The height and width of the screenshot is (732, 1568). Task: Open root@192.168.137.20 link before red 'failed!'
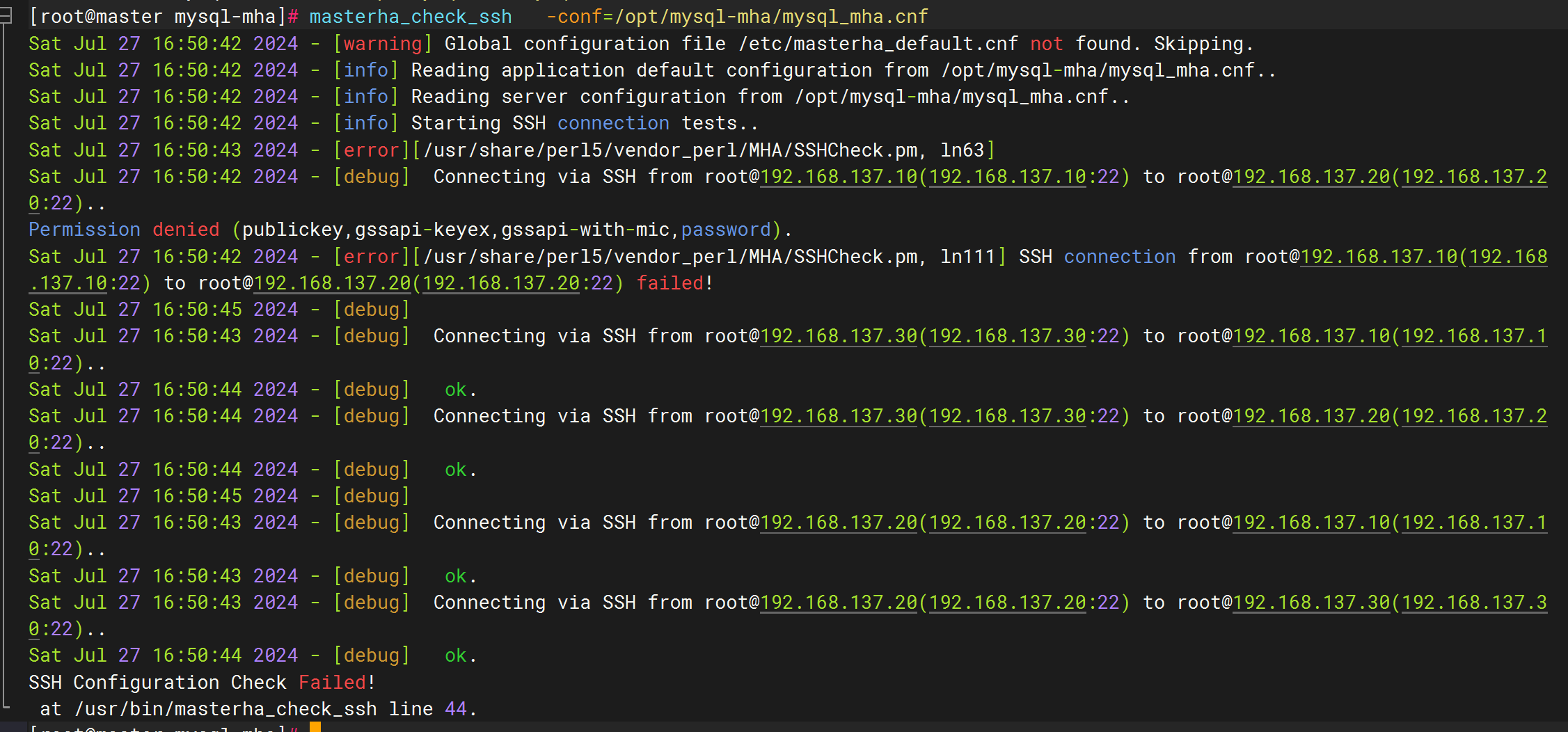333,283
